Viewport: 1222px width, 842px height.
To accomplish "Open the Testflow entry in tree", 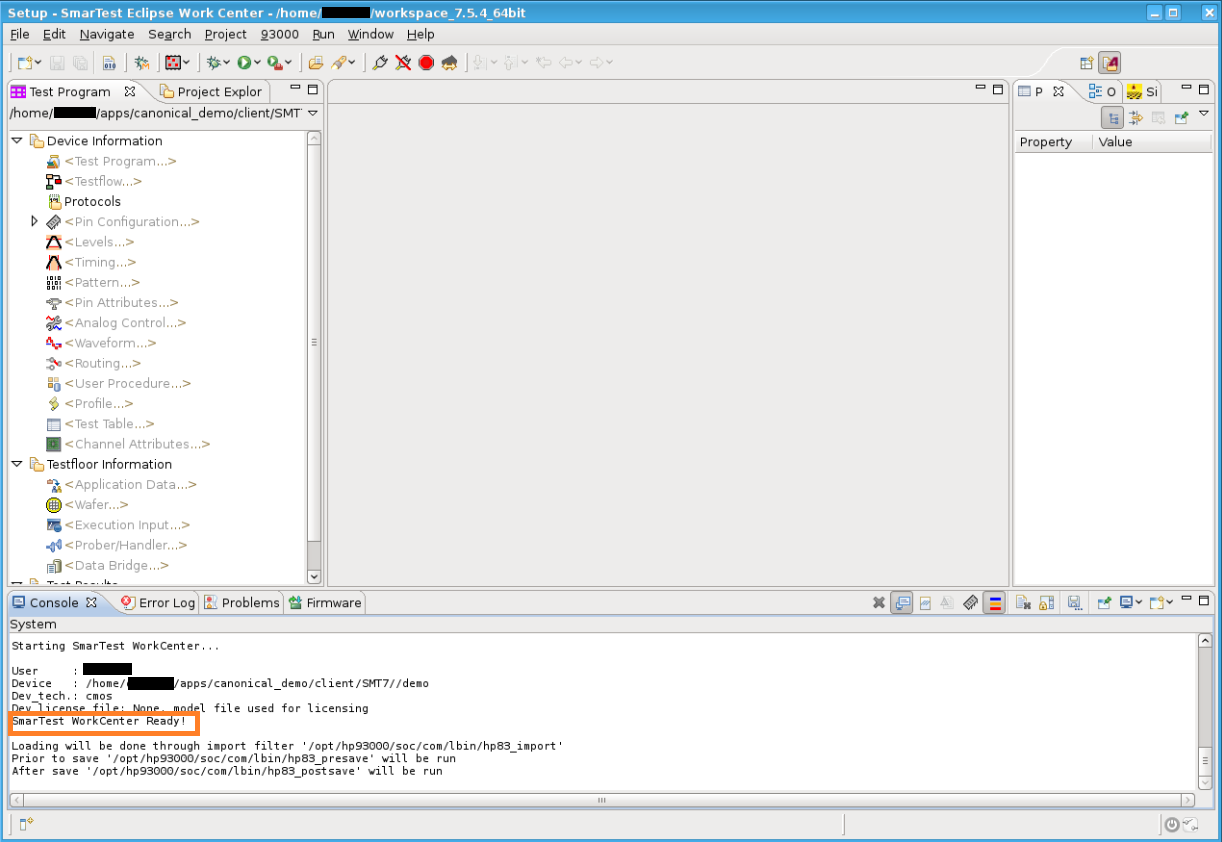I will coord(102,182).
